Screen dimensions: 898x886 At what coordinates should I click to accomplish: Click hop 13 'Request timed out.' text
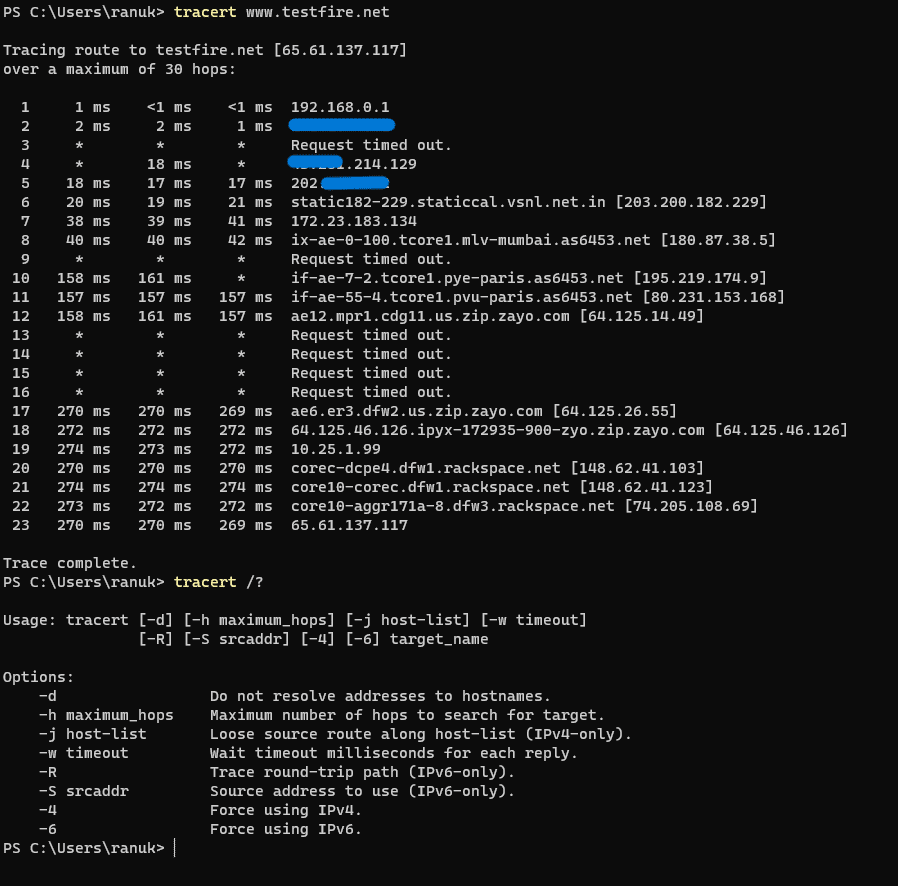[371, 335]
